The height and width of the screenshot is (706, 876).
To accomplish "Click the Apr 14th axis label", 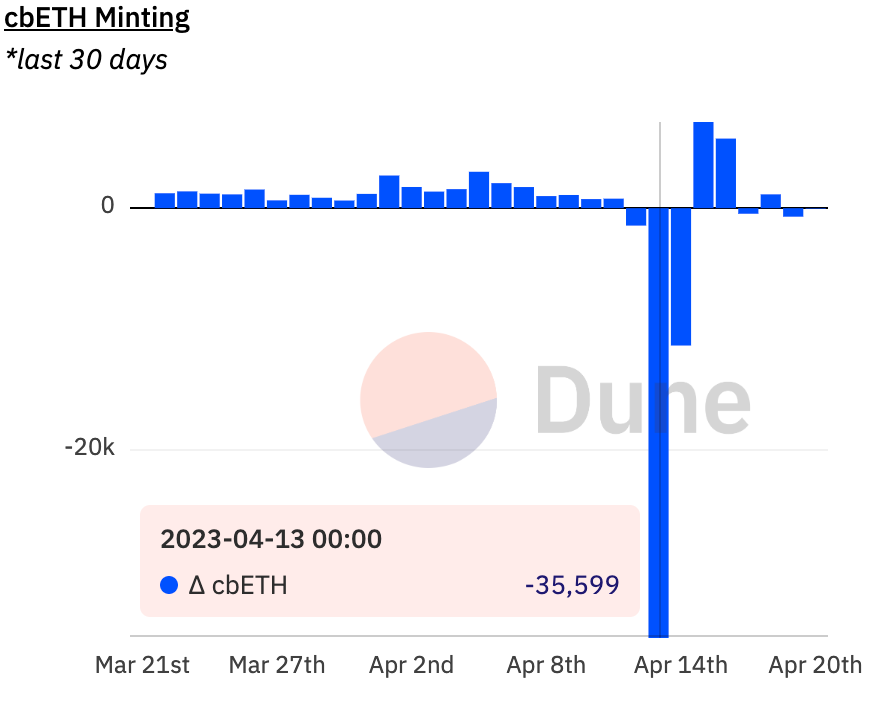I will pyautogui.click(x=681, y=665).
